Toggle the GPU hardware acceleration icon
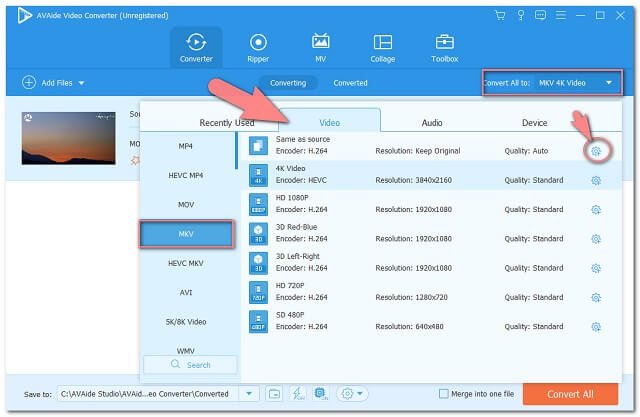 coord(321,394)
